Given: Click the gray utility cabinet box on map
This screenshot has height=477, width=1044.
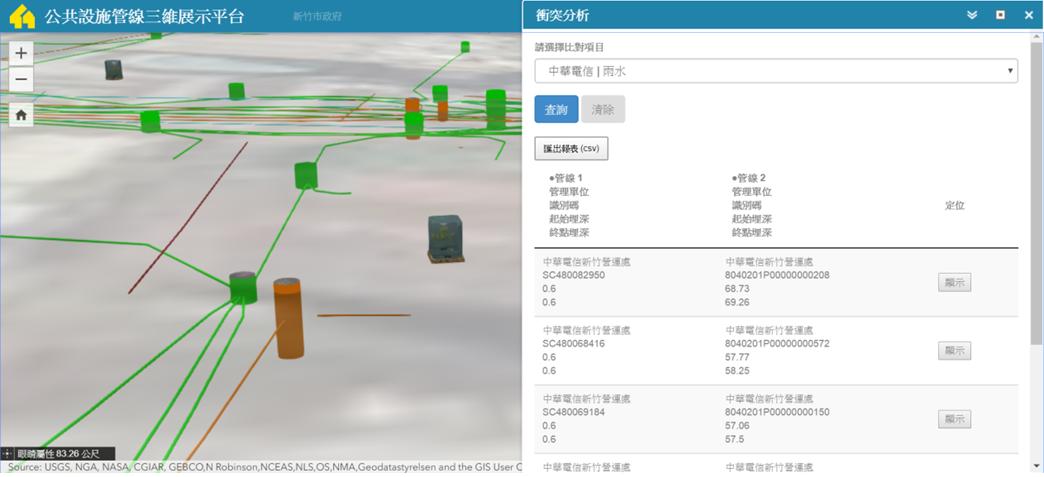Looking at the screenshot, I should coord(445,238).
